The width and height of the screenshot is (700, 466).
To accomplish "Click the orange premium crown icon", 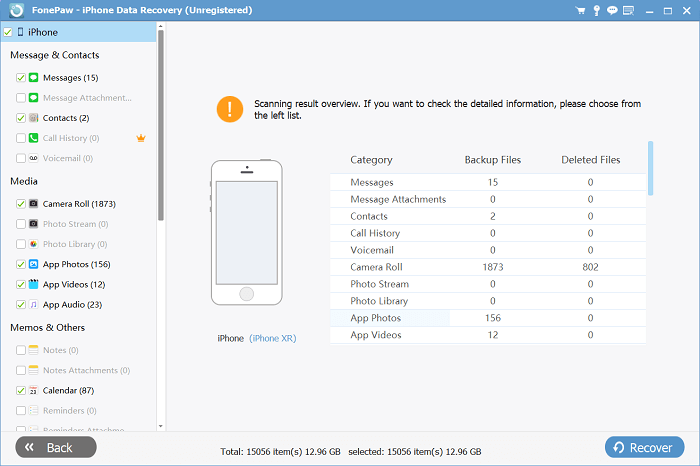I will 141,138.
